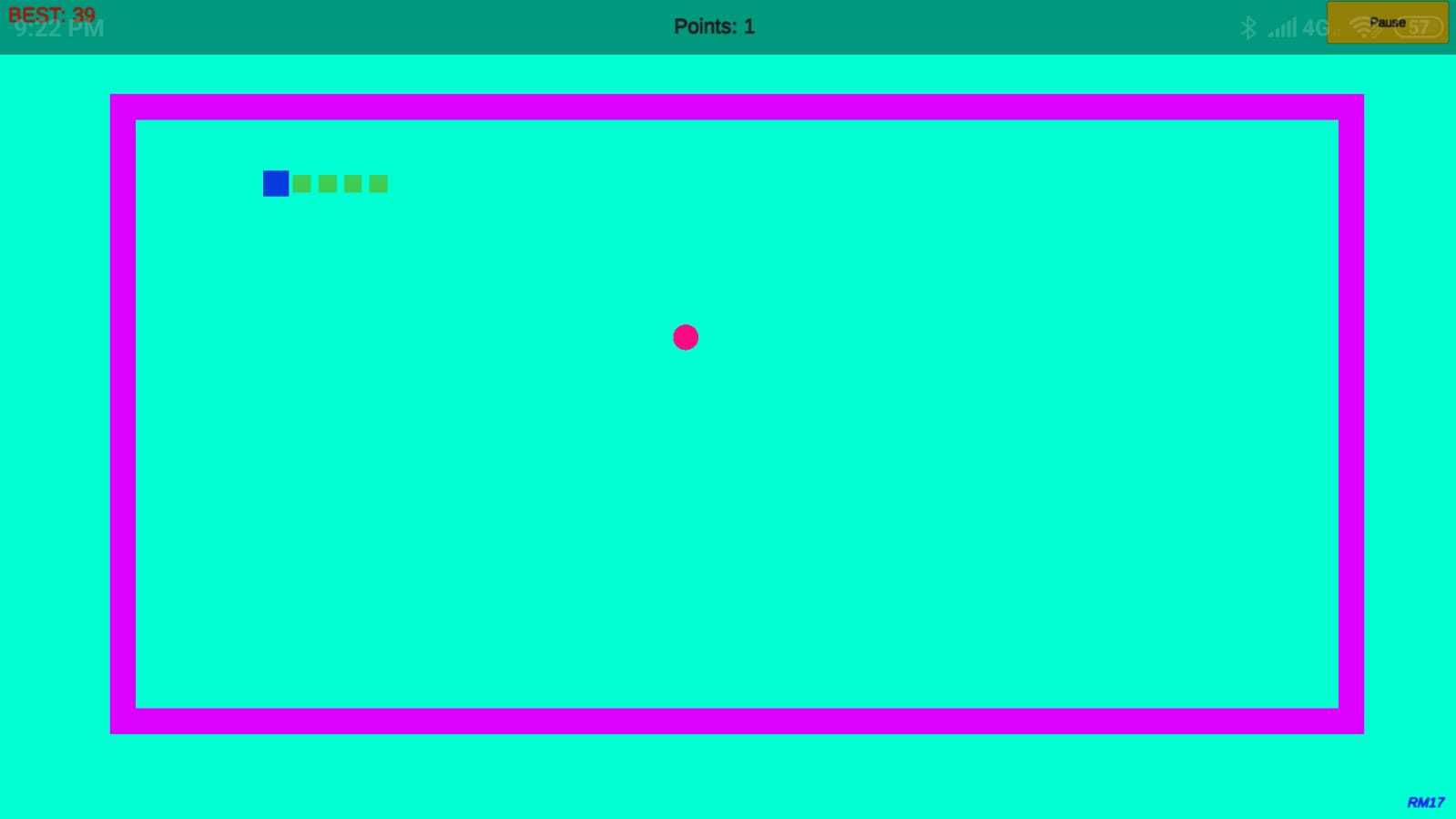The width and height of the screenshot is (1456, 819).
Task: Click the top magenta wall border
Action: click(736, 107)
